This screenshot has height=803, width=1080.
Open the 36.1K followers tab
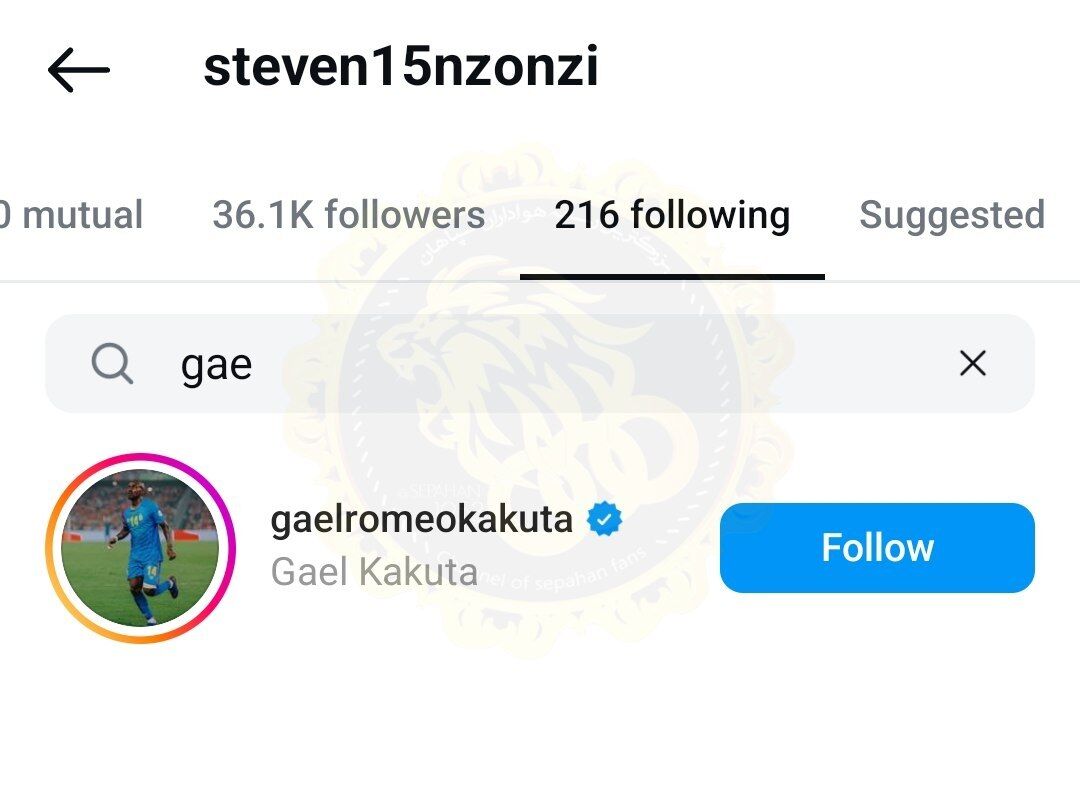348,215
